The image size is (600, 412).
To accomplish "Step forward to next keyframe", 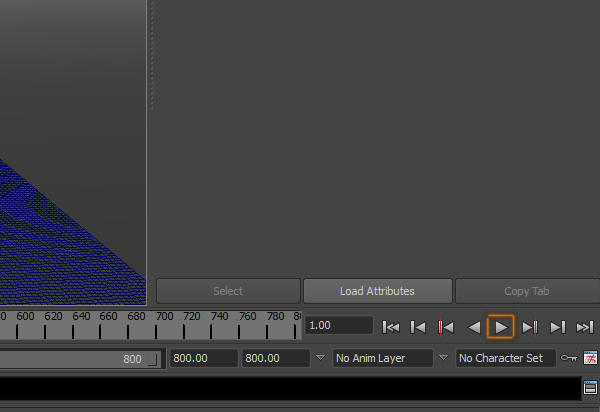I will (530, 327).
